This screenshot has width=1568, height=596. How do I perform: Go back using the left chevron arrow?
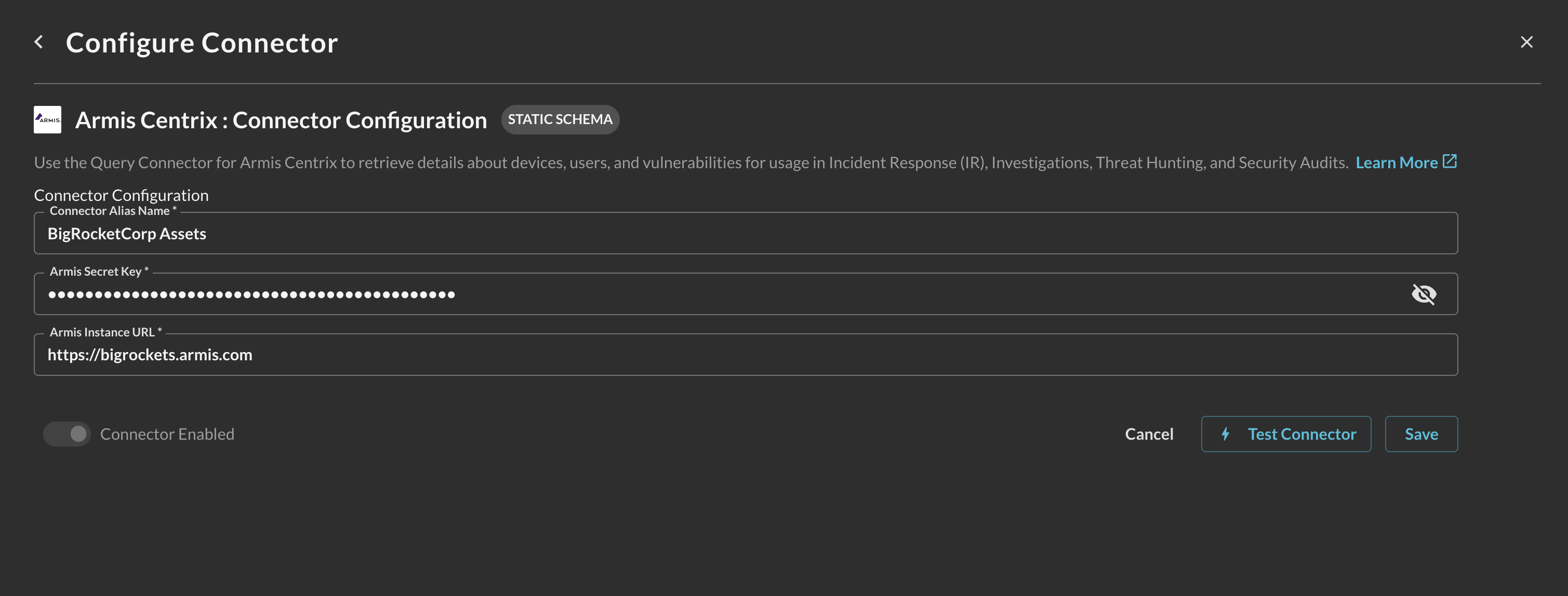[x=39, y=42]
